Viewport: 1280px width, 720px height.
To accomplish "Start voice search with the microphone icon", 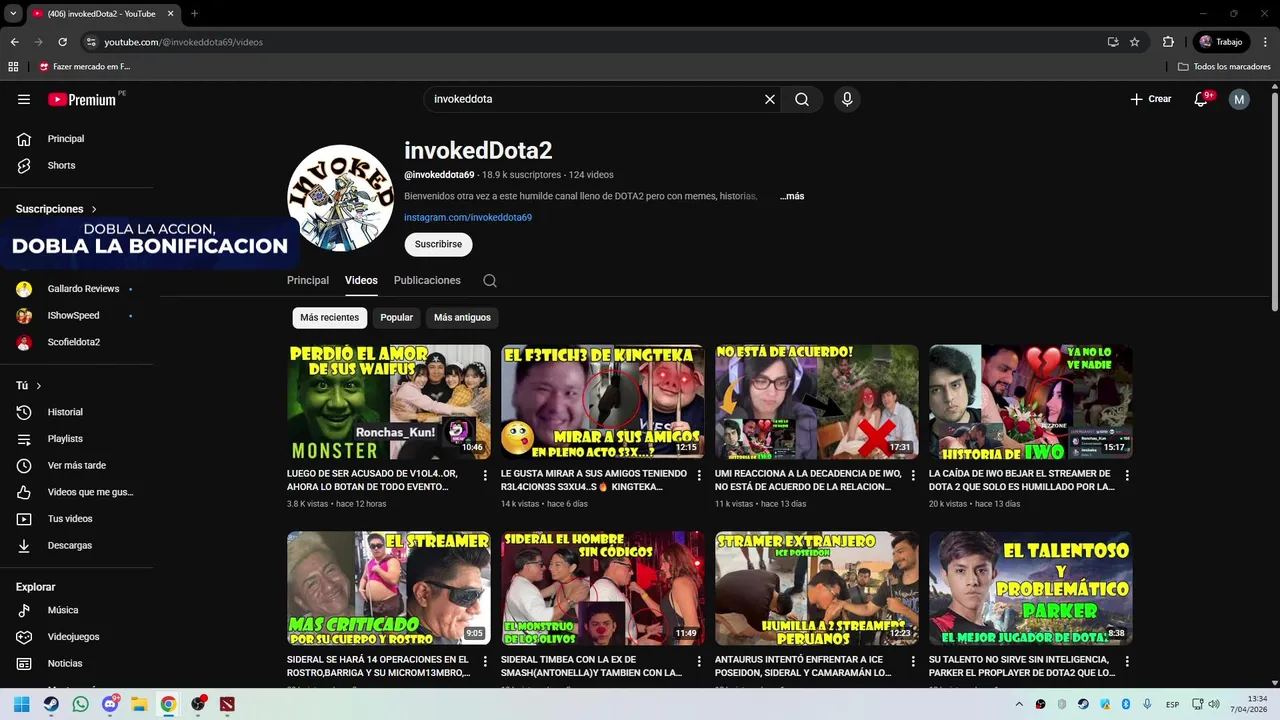I will [847, 99].
